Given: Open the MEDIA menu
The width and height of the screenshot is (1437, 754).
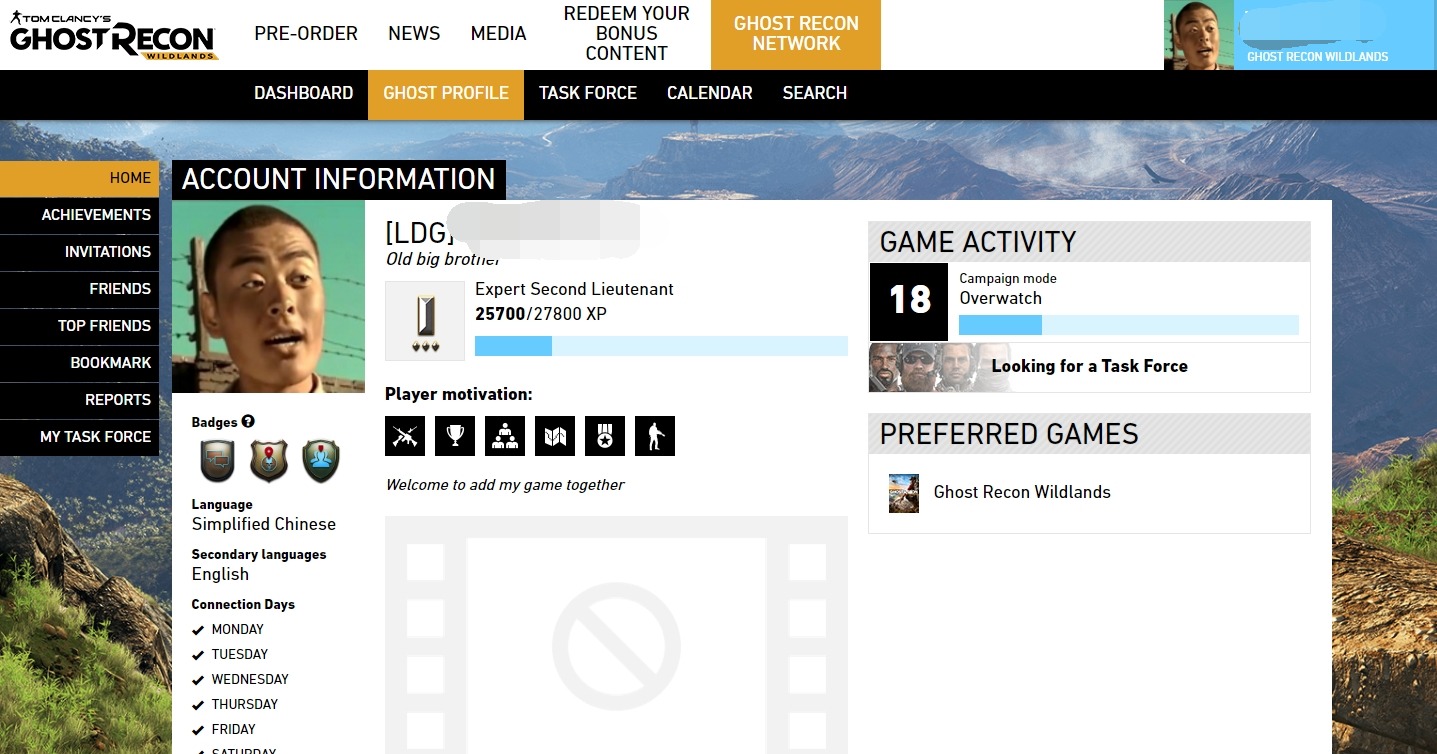Looking at the screenshot, I should pyautogui.click(x=498, y=34).
